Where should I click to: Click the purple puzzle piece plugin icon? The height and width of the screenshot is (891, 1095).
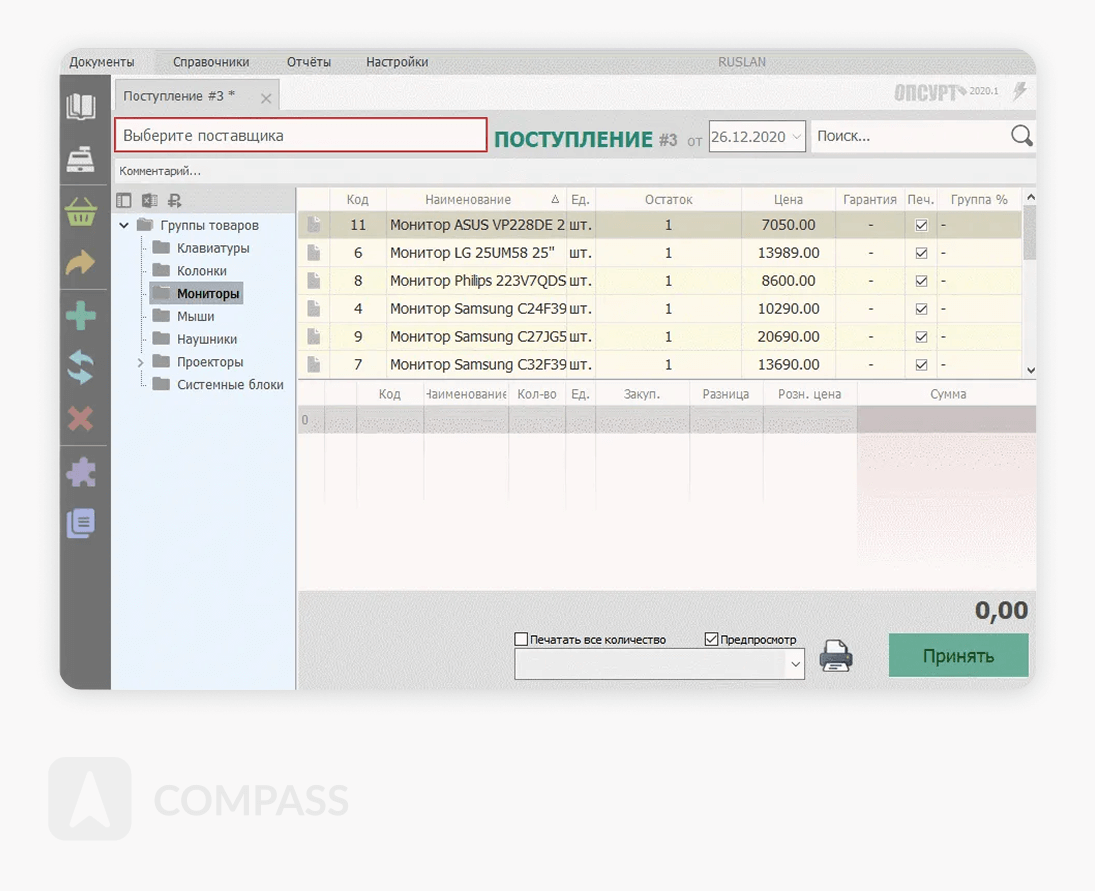(81, 472)
